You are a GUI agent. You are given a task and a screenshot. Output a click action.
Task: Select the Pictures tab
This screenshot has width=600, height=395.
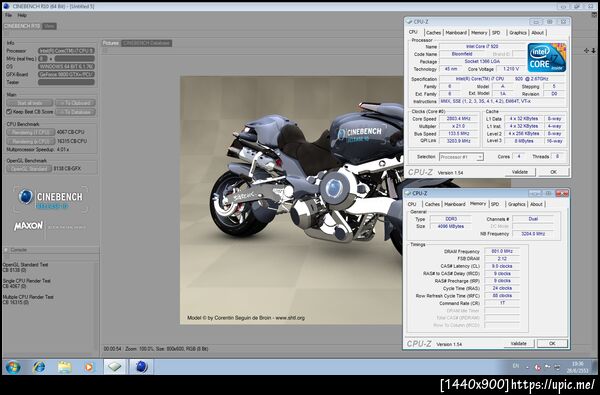tap(111, 43)
